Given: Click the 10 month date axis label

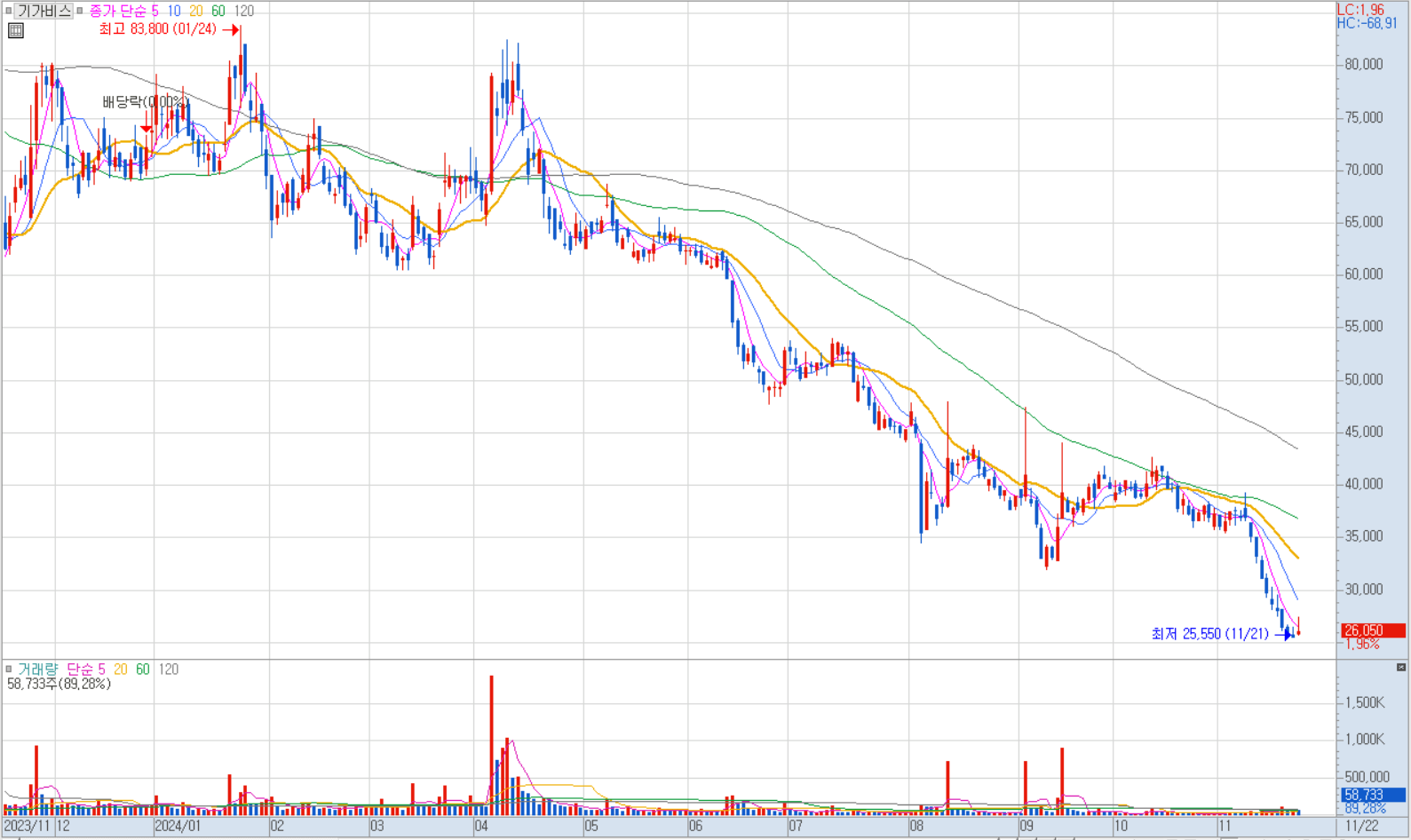Looking at the screenshot, I should [1121, 827].
